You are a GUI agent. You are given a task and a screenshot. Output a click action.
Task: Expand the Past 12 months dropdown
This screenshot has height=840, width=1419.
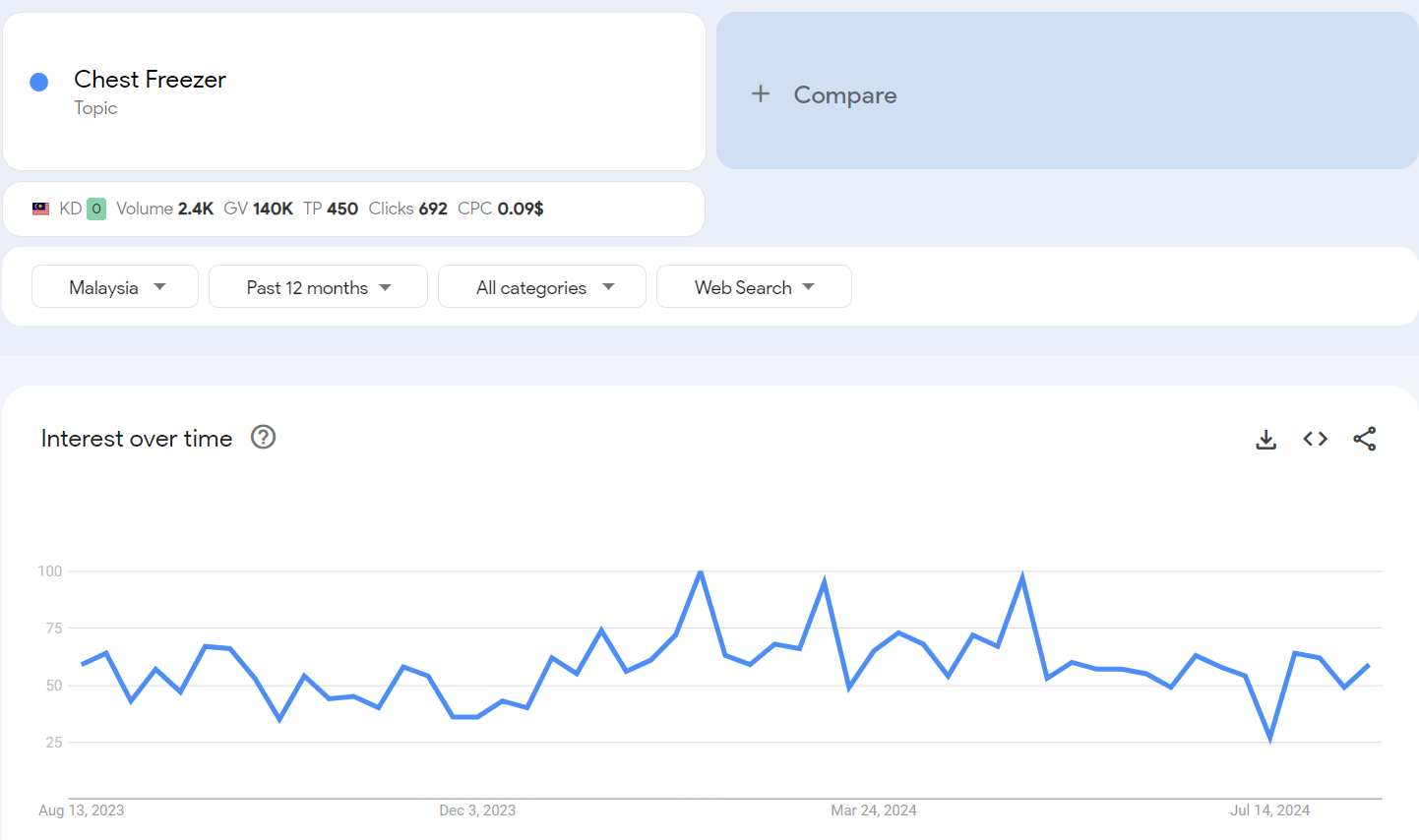318,287
